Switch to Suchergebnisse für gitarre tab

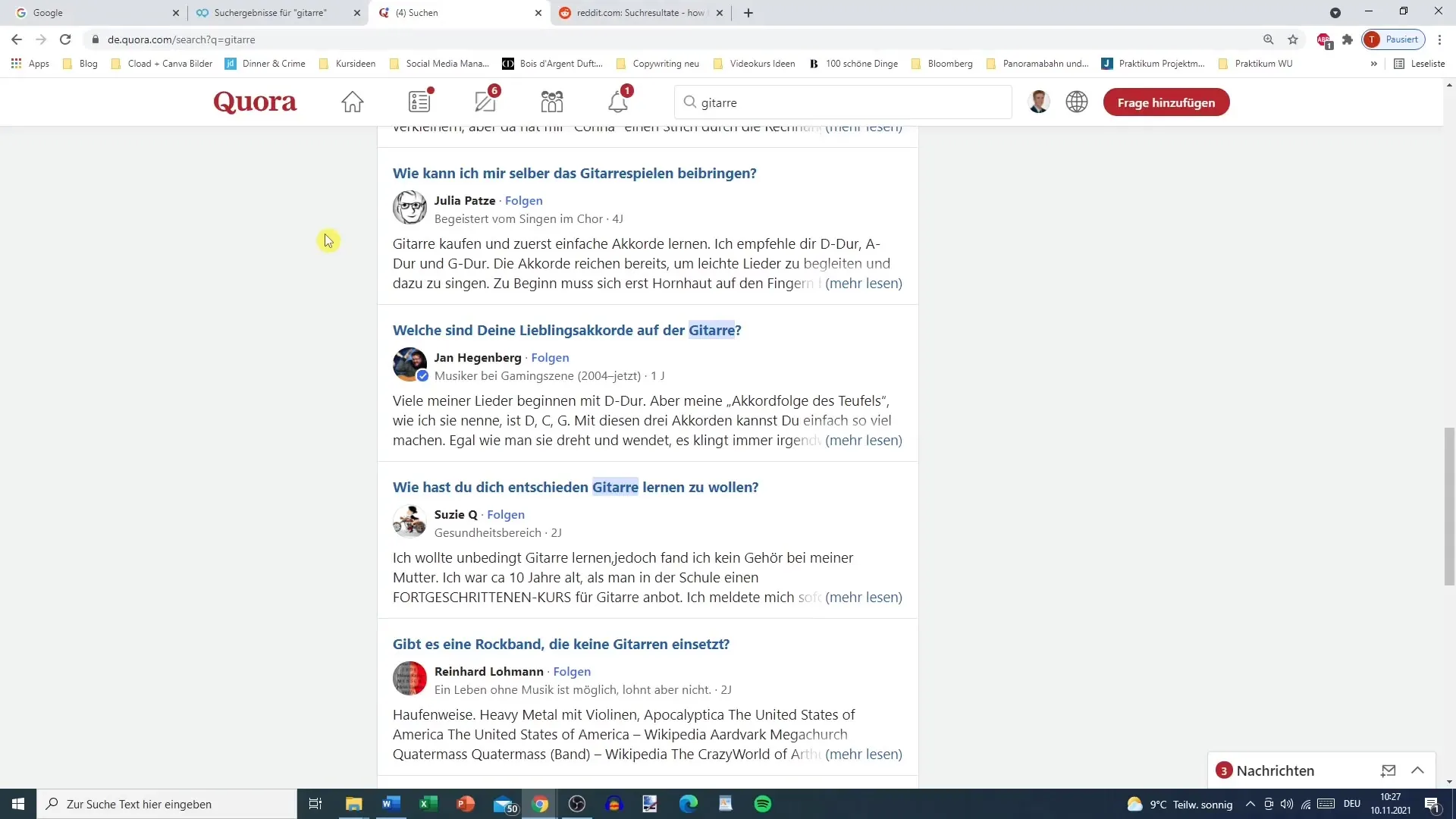pyautogui.click(x=278, y=13)
